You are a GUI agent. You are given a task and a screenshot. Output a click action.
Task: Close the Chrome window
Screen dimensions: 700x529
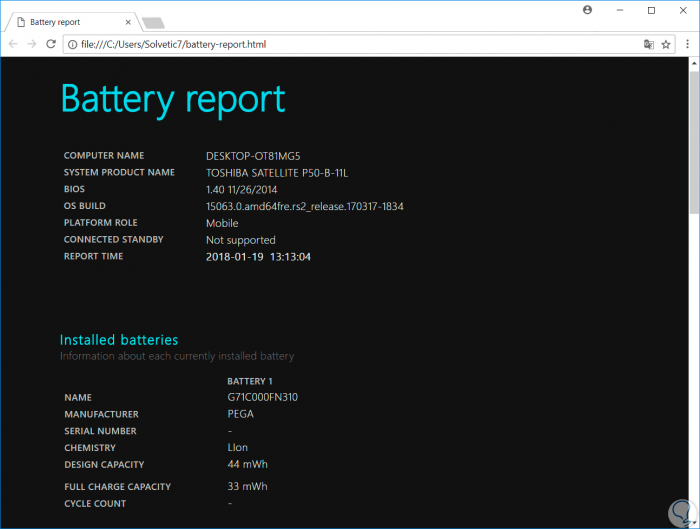[x=683, y=10]
